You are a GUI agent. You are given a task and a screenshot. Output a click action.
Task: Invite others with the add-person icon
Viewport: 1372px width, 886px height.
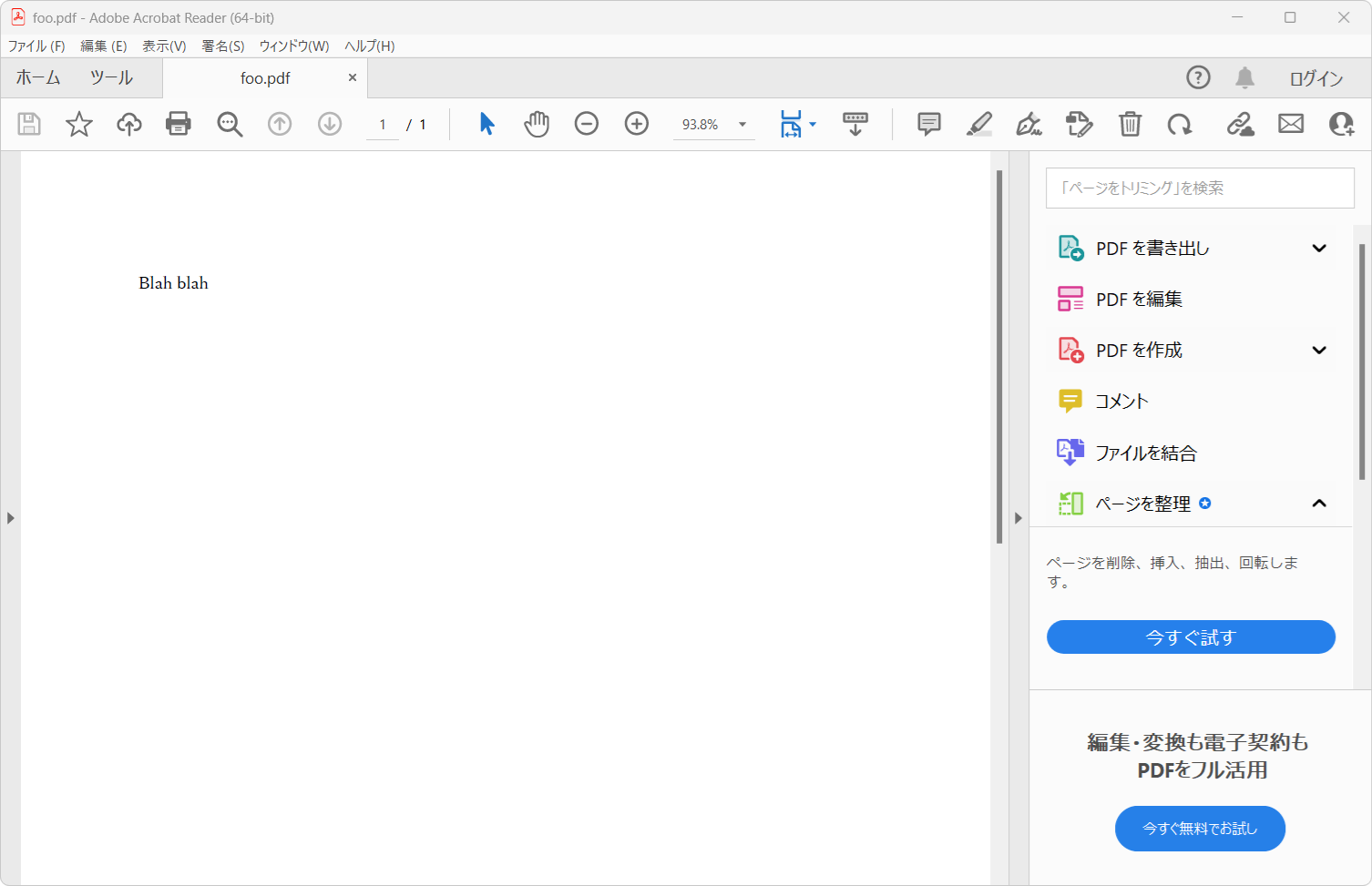tap(1341, 124)
